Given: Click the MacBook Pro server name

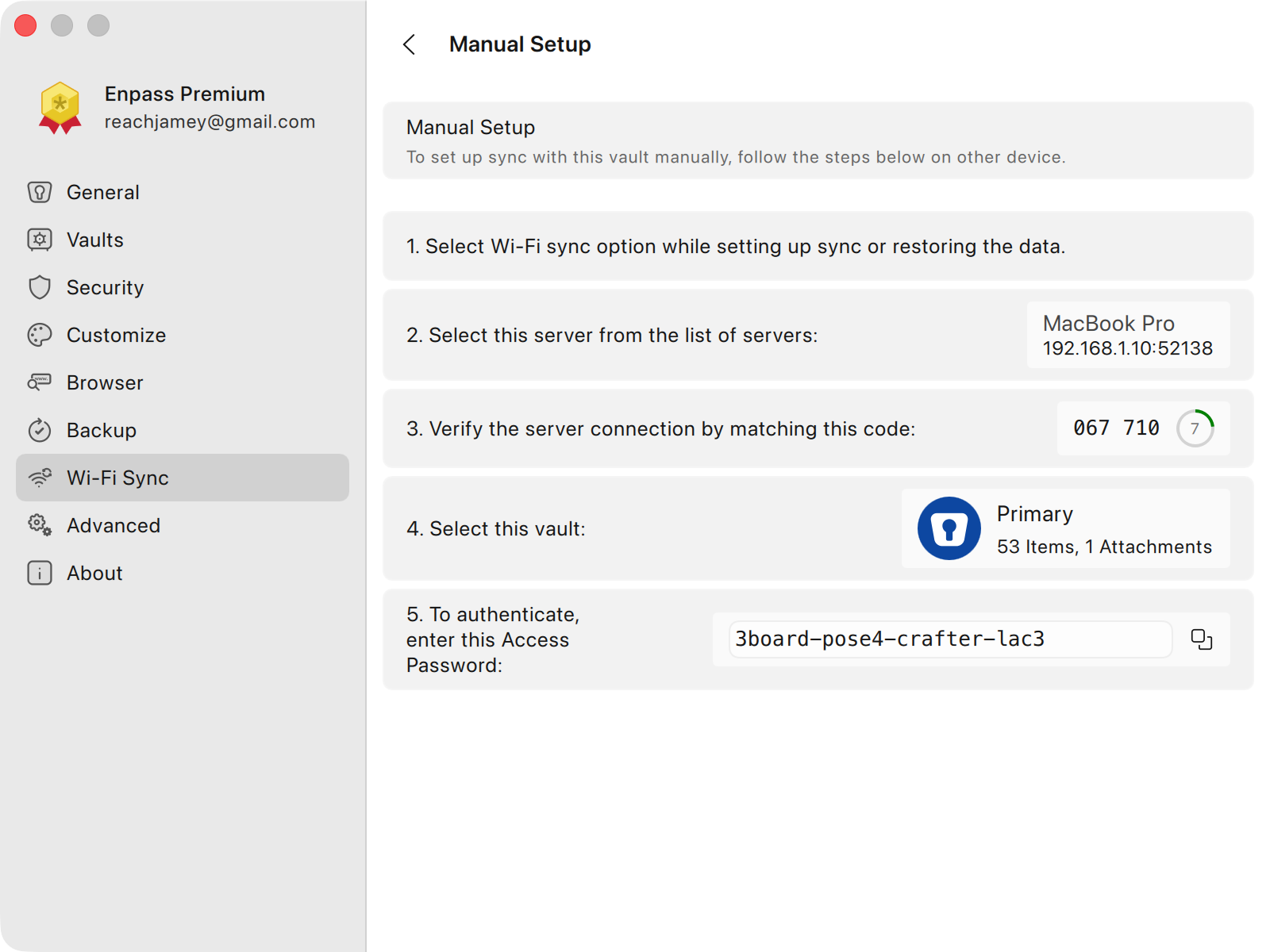Looking at the screenshot, I should (x=1109, y=324).
